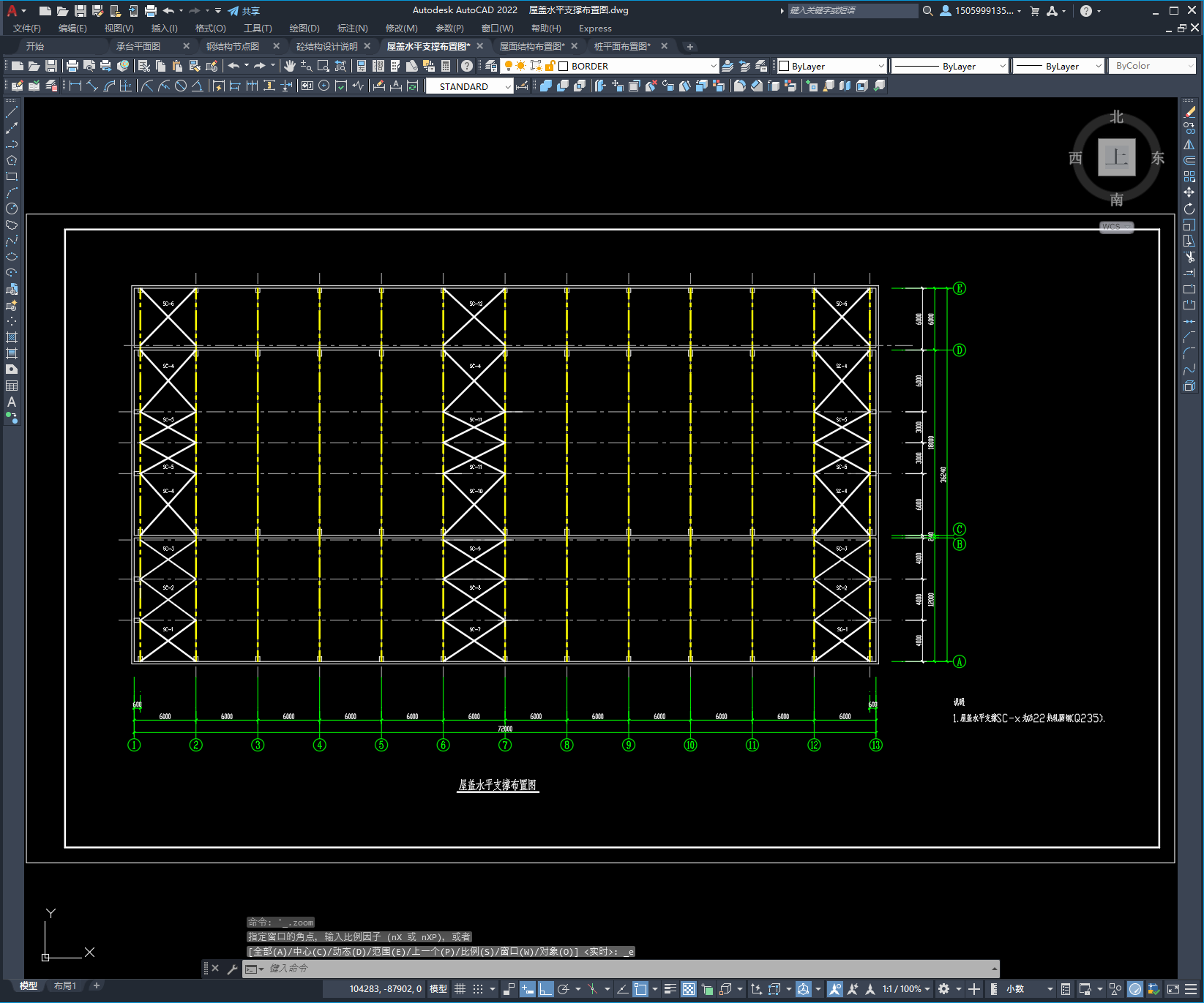Toggle object snap in status bar
The image size is (1204, 1003).
[x=640, y=989]
